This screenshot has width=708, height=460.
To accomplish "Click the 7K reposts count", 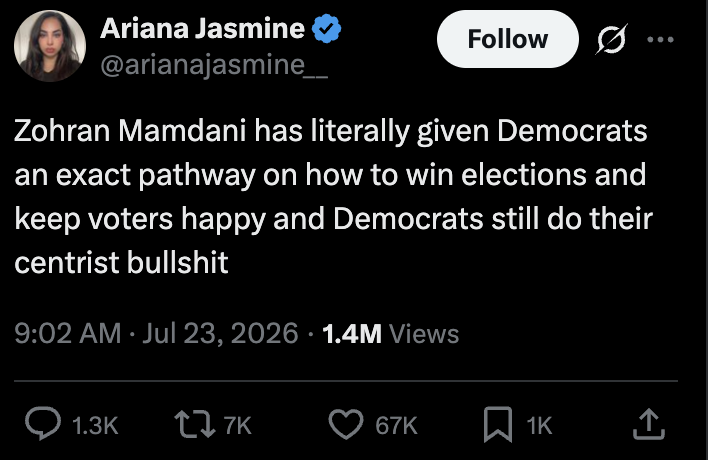I will click(x=238, y=426).
